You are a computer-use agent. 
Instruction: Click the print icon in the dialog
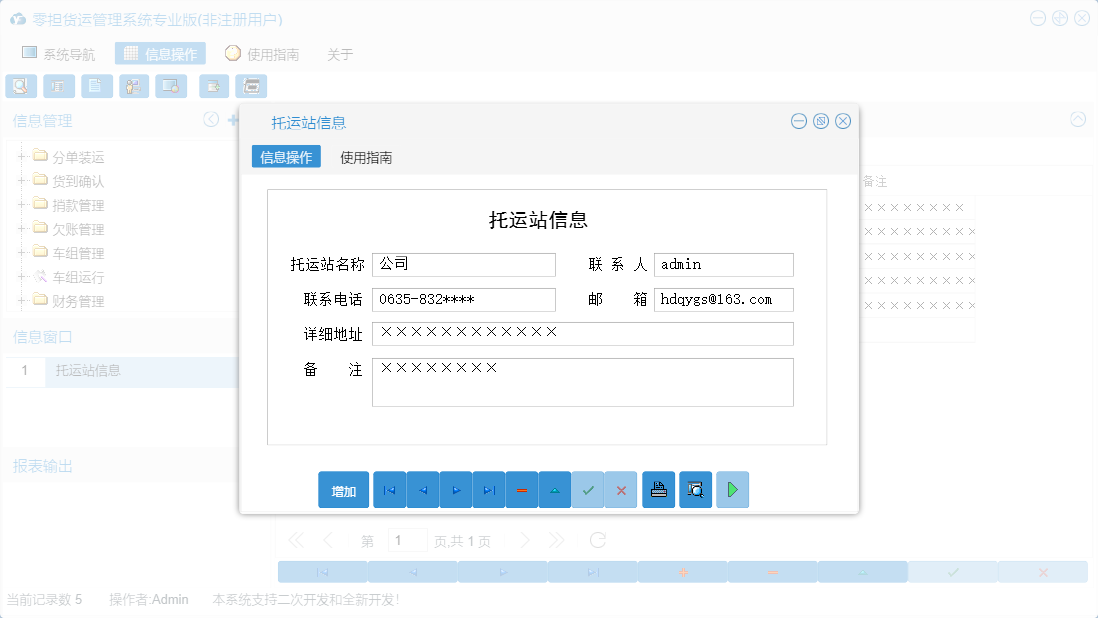[658, 489]
